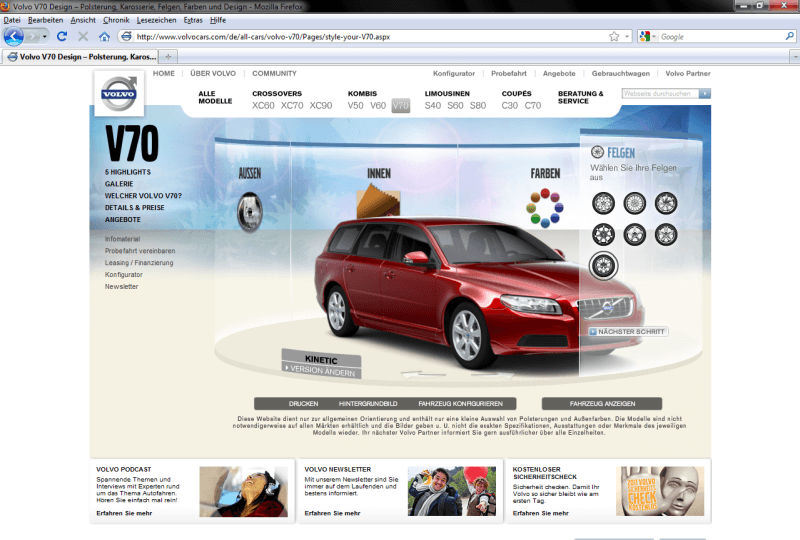Open the COMMUNITY link

[274, 73]
